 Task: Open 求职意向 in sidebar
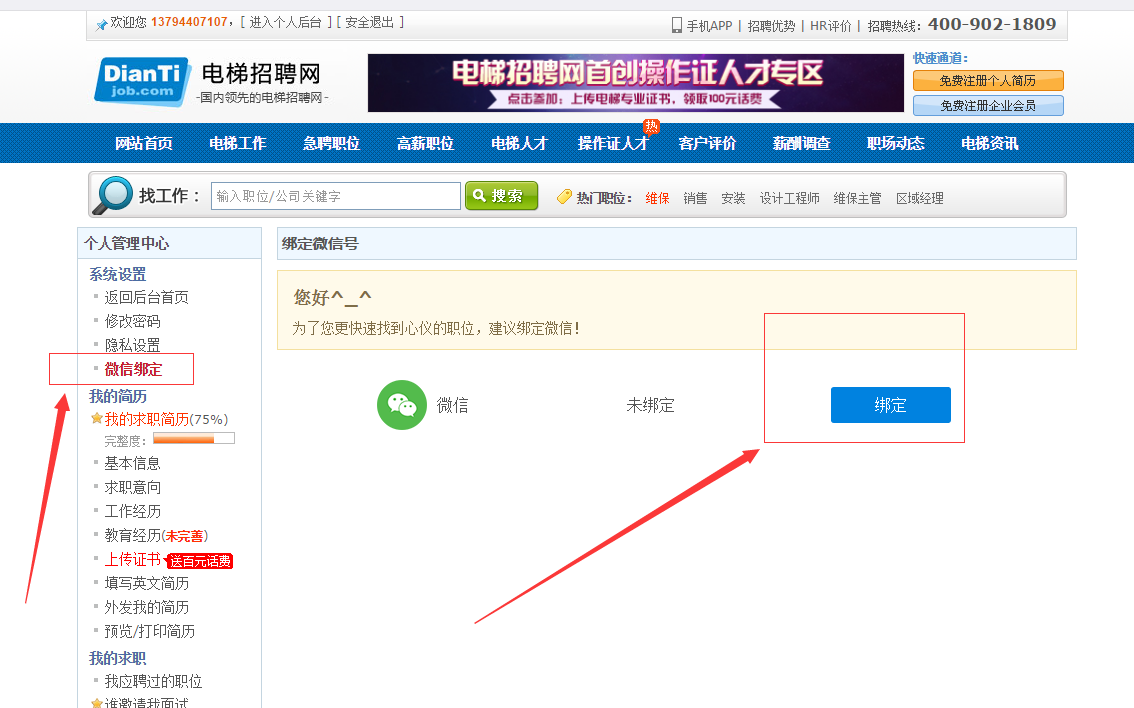coord(132,487)
